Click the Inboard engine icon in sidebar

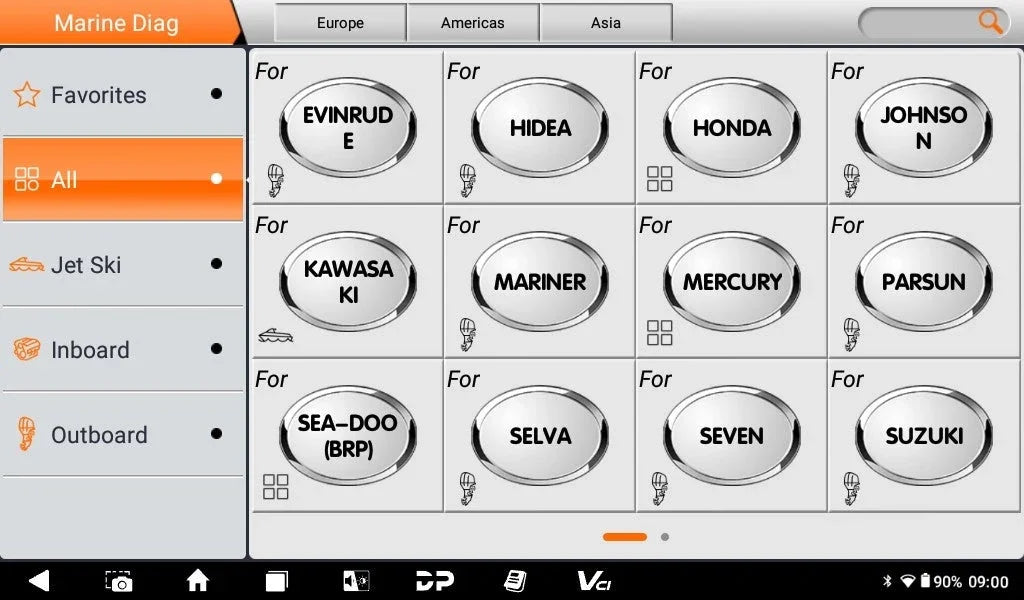coord(27,349)
